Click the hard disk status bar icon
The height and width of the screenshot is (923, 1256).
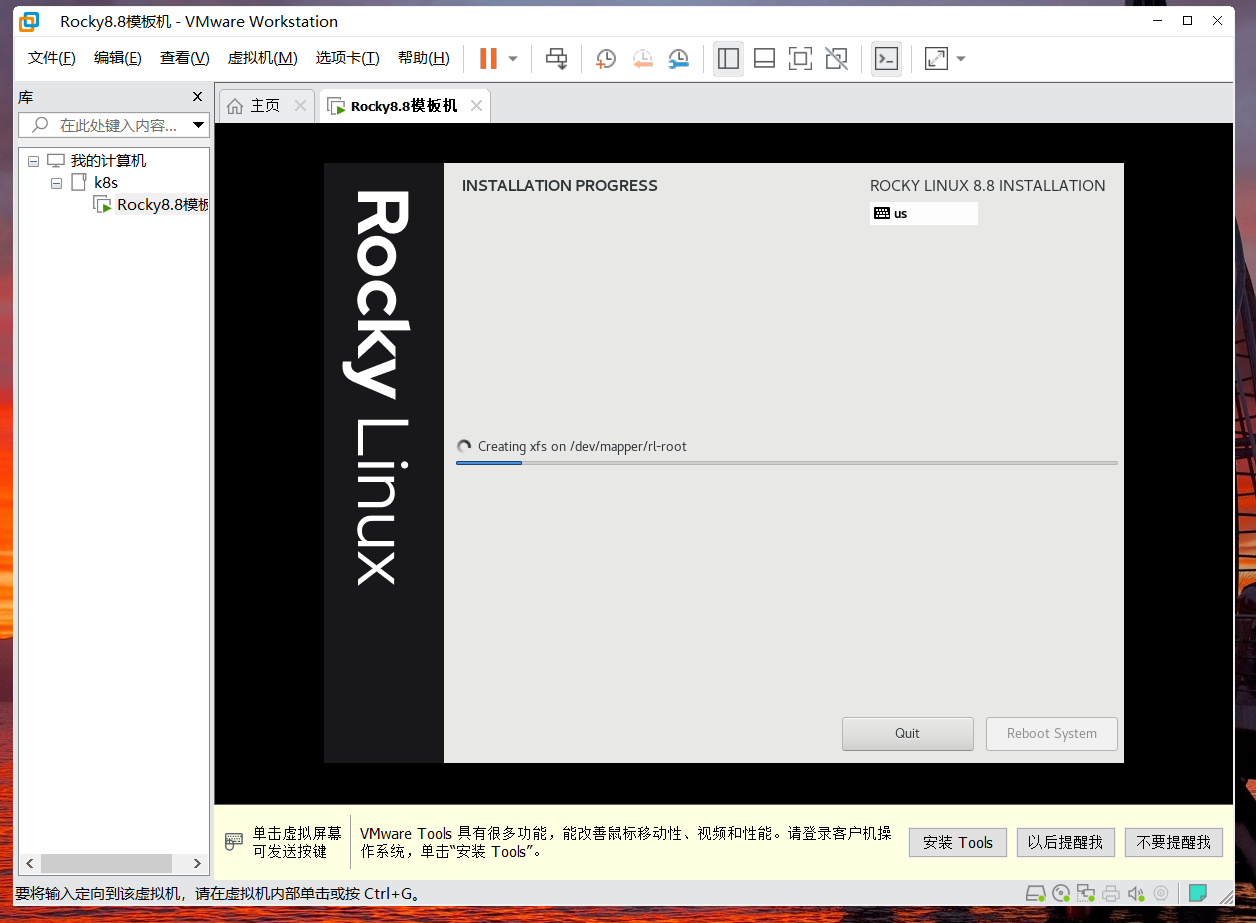[1037, 893]
